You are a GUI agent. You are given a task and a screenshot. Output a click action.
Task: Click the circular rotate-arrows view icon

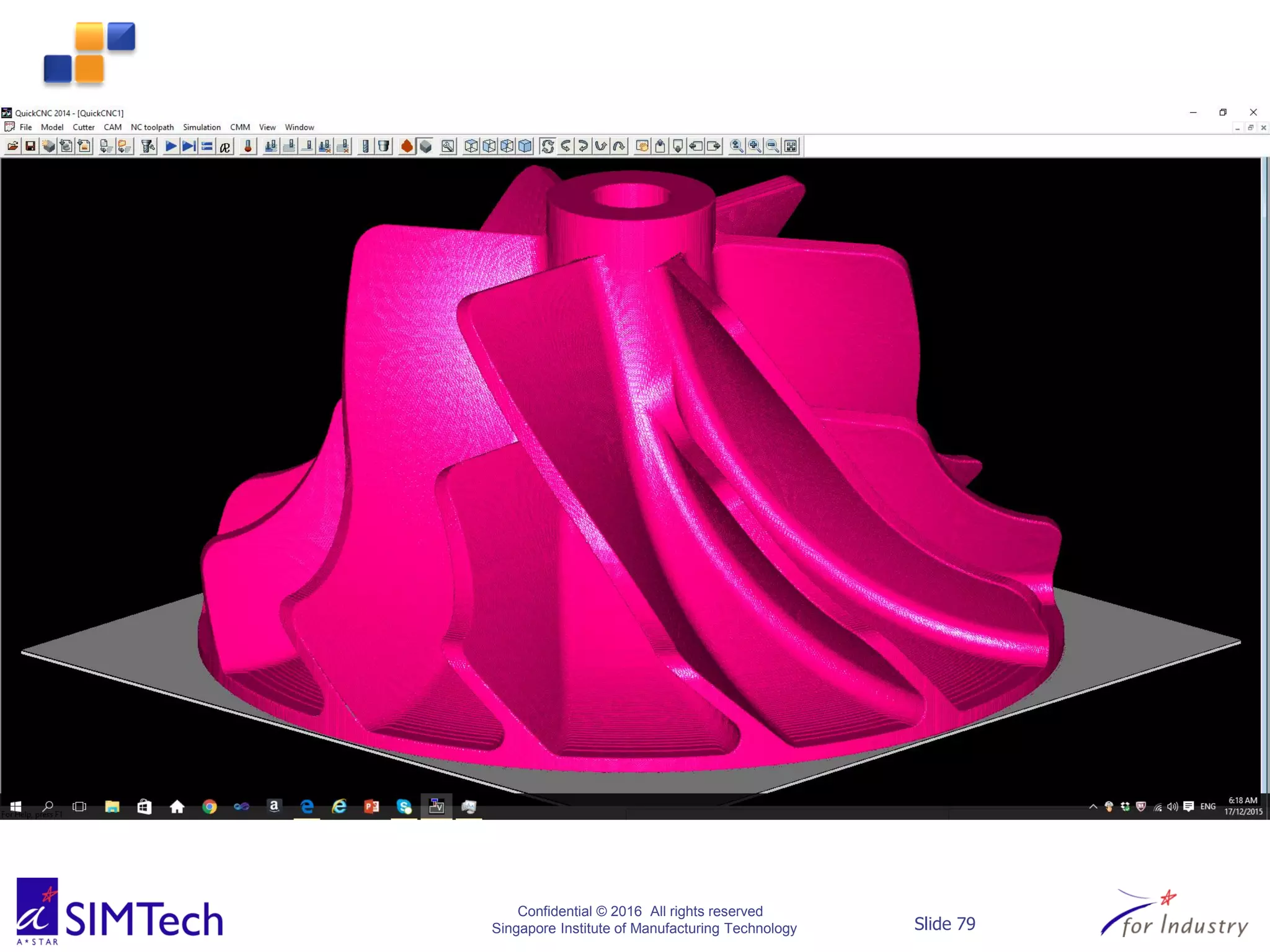coord(547,146)
